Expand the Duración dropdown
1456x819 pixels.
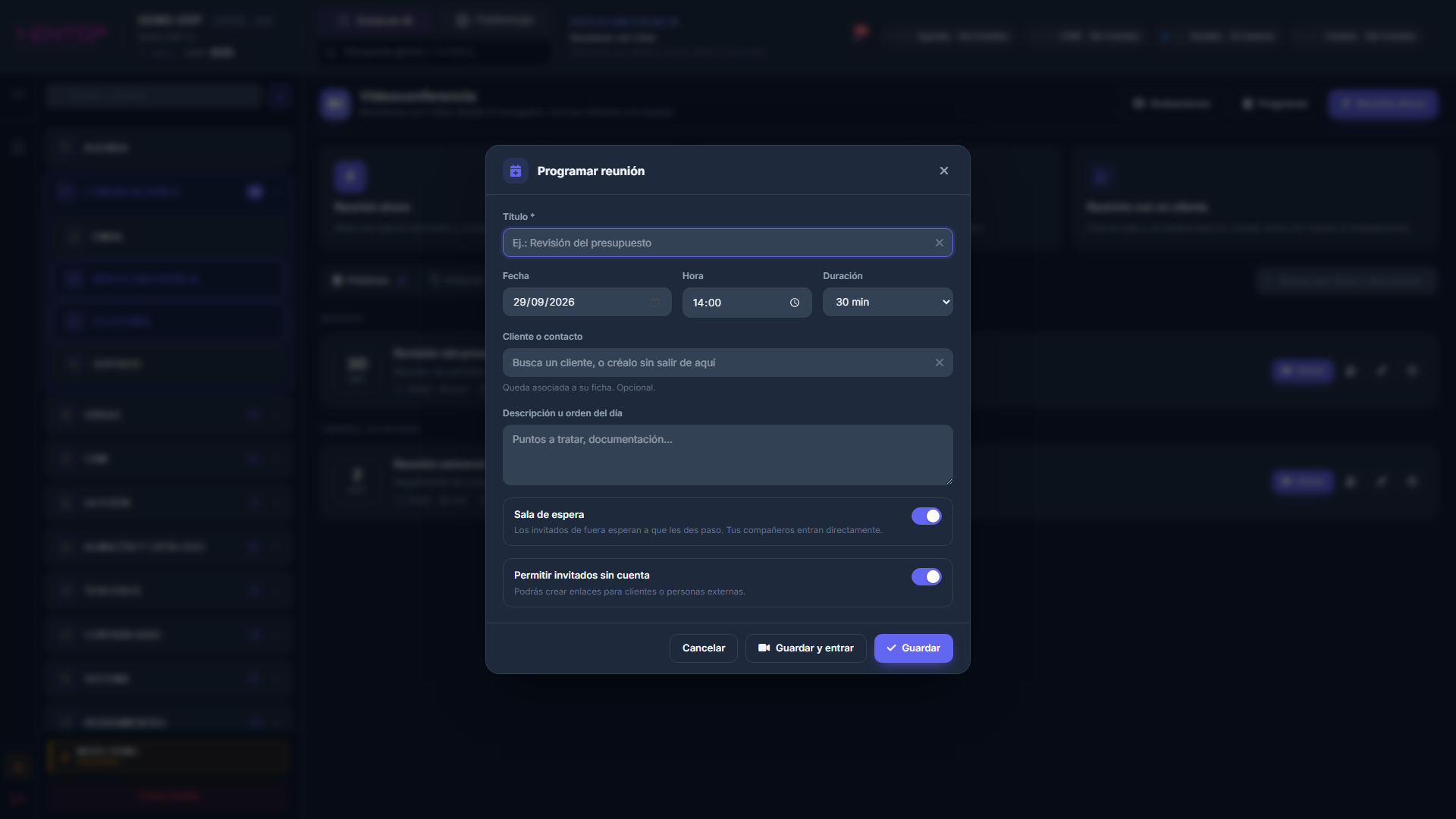click(888, 302)
